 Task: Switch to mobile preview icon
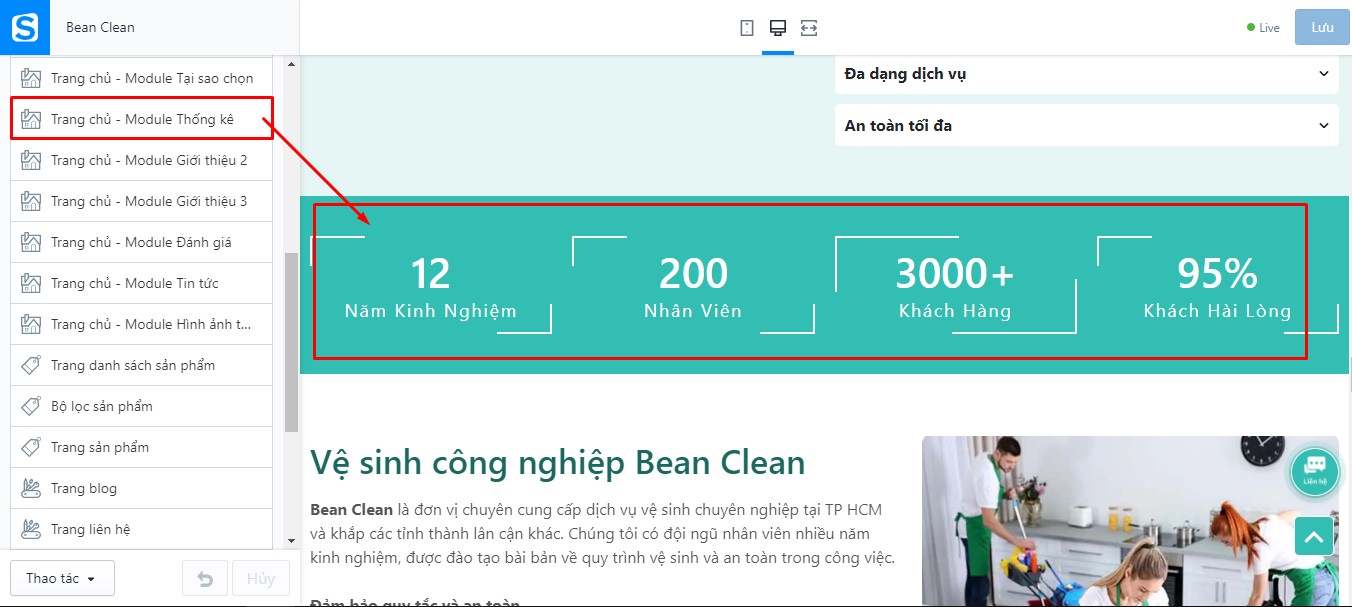(747, 28)
